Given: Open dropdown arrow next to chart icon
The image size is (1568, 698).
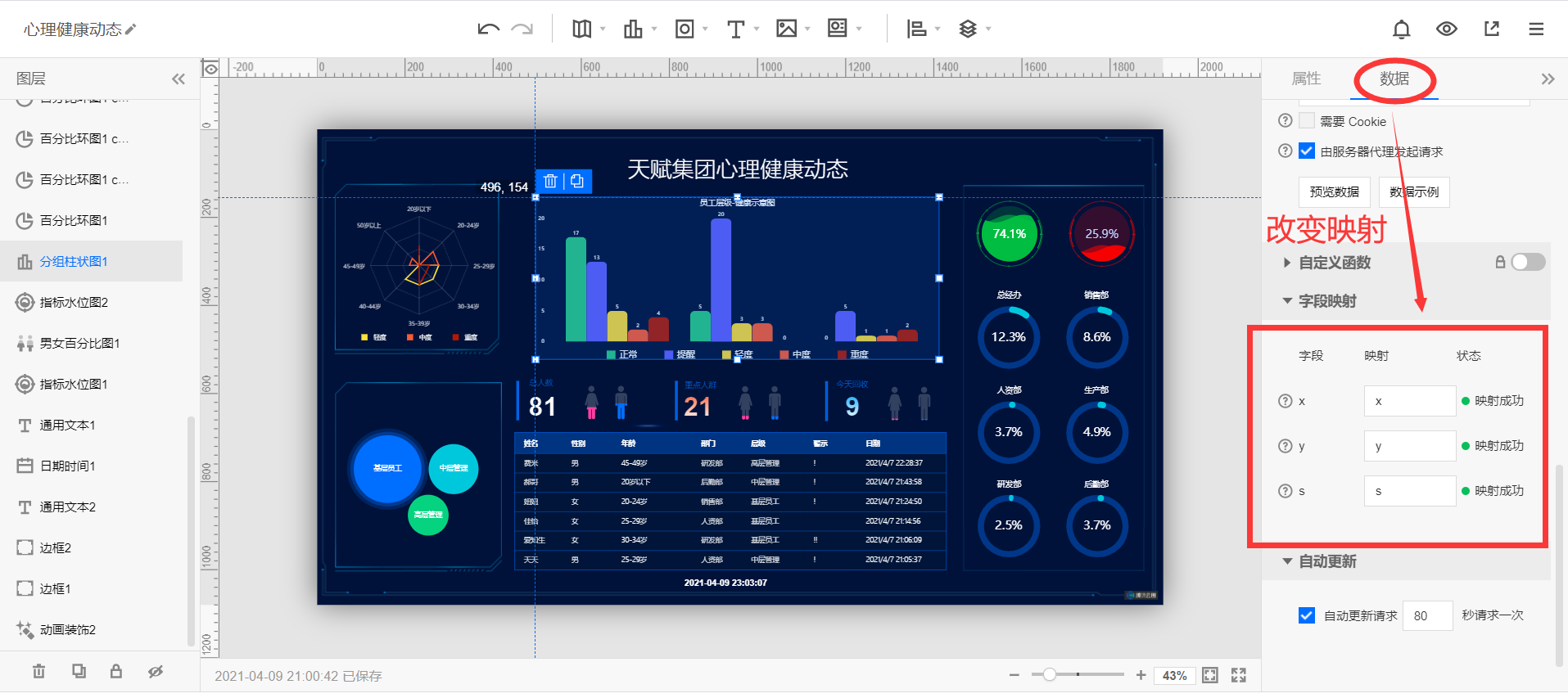Looking at the screenshot, I should [654, 29].
